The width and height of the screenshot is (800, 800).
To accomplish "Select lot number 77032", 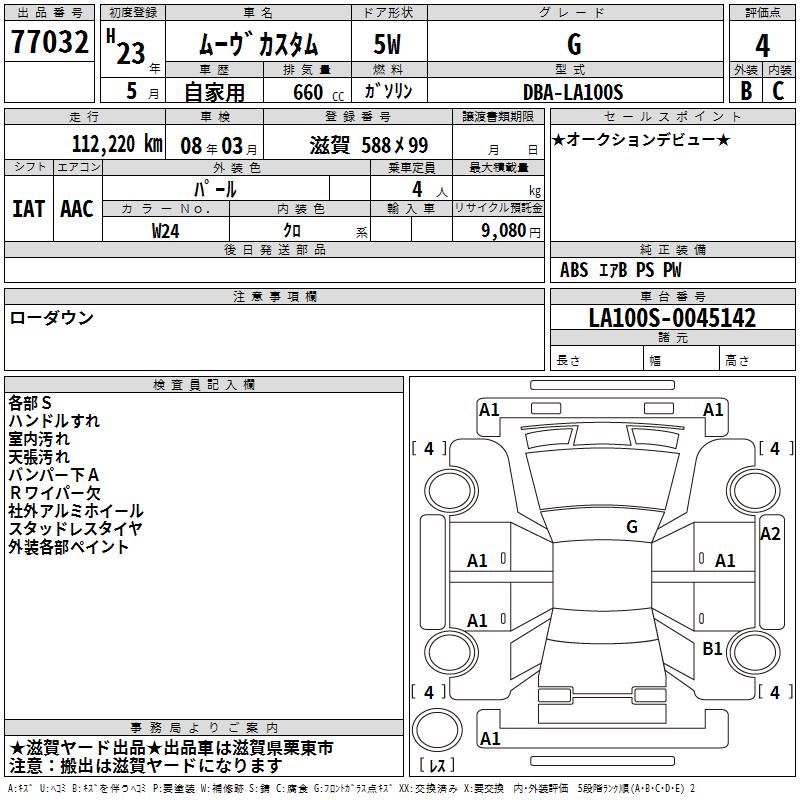I will pyautogui.click(x=49, y=42).
